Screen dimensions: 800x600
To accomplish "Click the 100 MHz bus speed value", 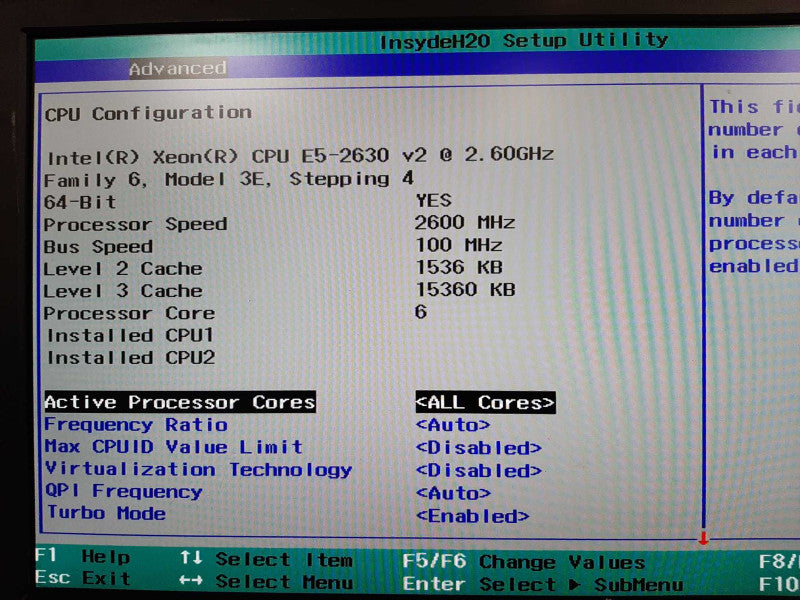I will (x=459, y=245).
